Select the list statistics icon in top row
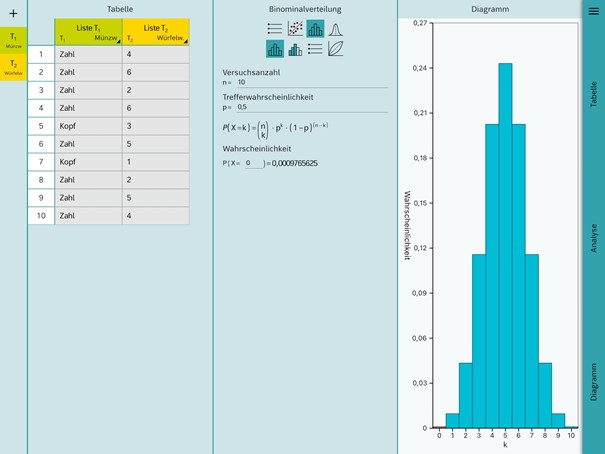This screenshot has height=454, width=605. pyautogui.click(x=275, y=29)
